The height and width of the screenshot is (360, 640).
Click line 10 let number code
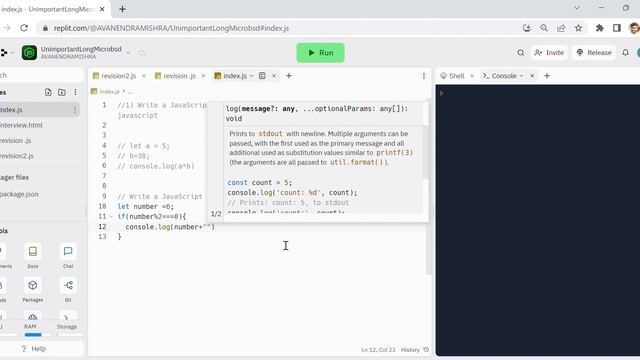[145, 207]
